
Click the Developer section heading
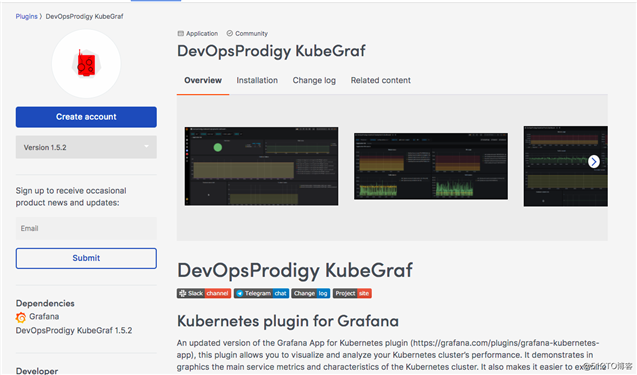tap(37, 371)
